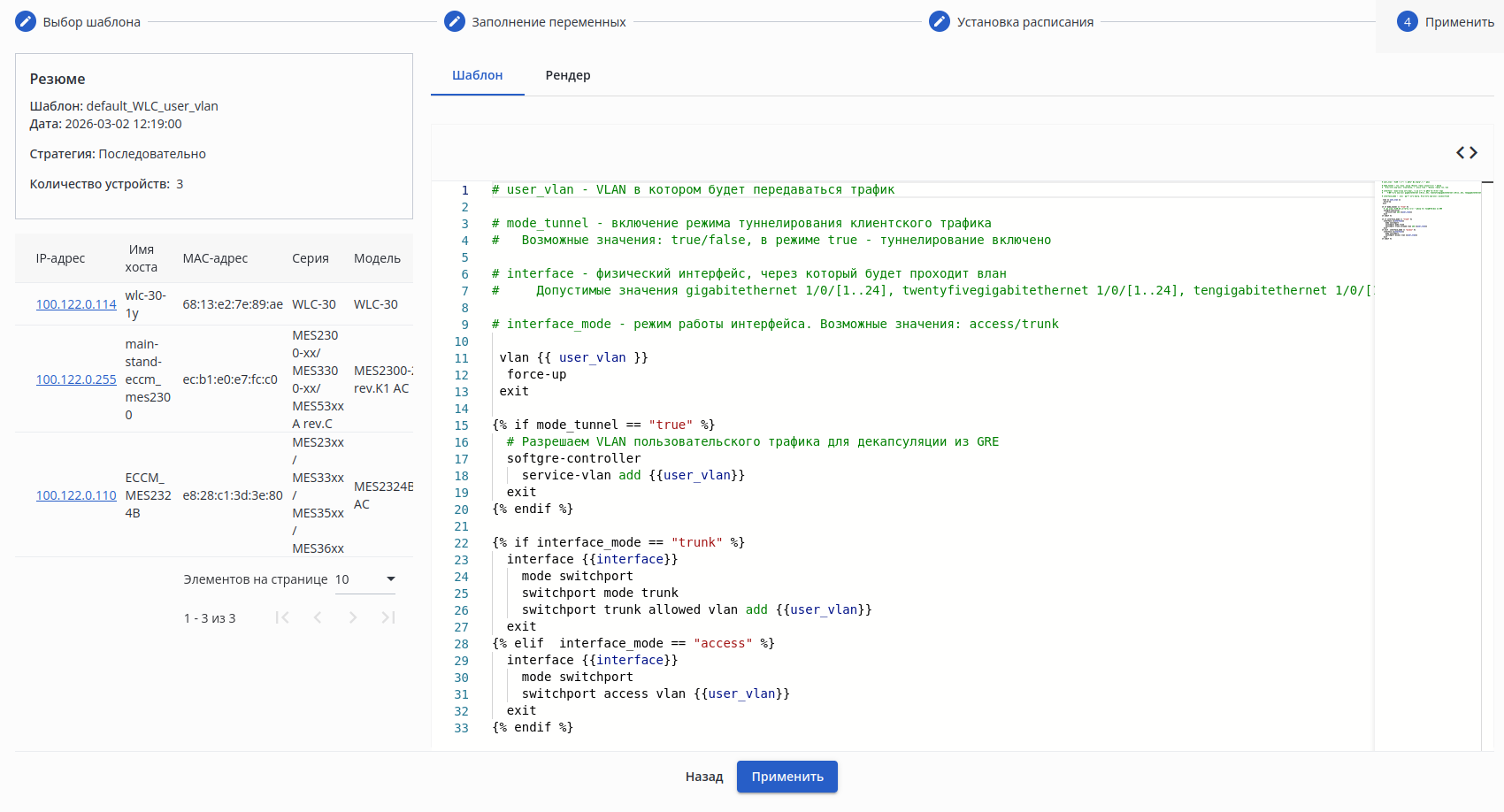Viewport: 1504px width, 812px height.
Task: Click the Назад button
Action: click(x=703, y=778)
